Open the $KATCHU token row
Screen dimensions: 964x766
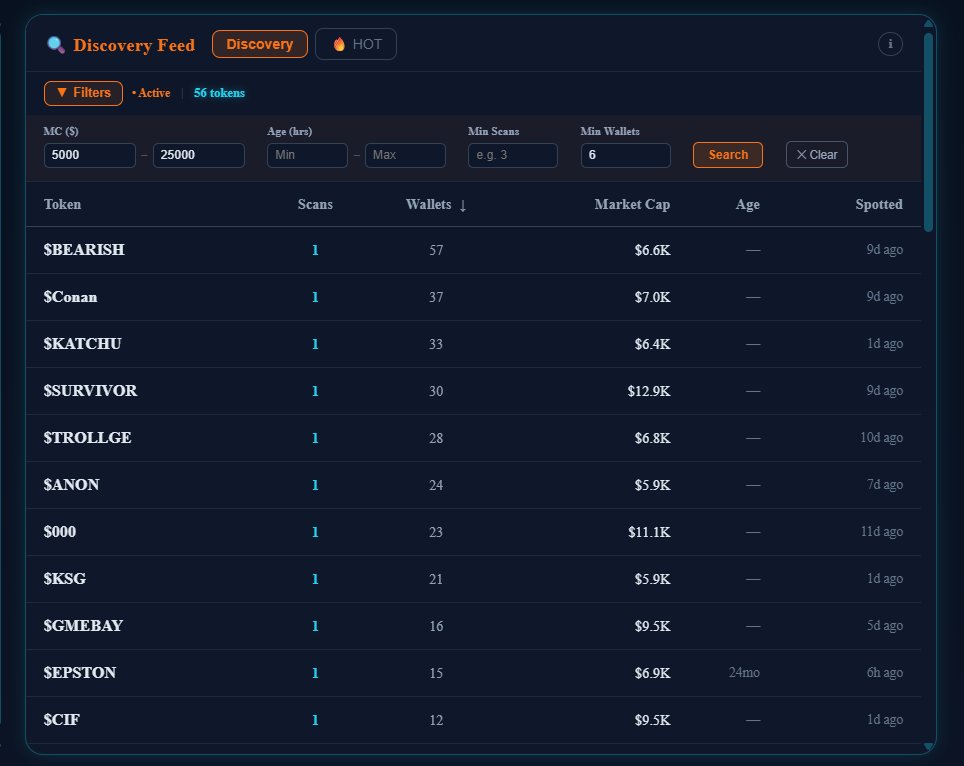(473, 344)
